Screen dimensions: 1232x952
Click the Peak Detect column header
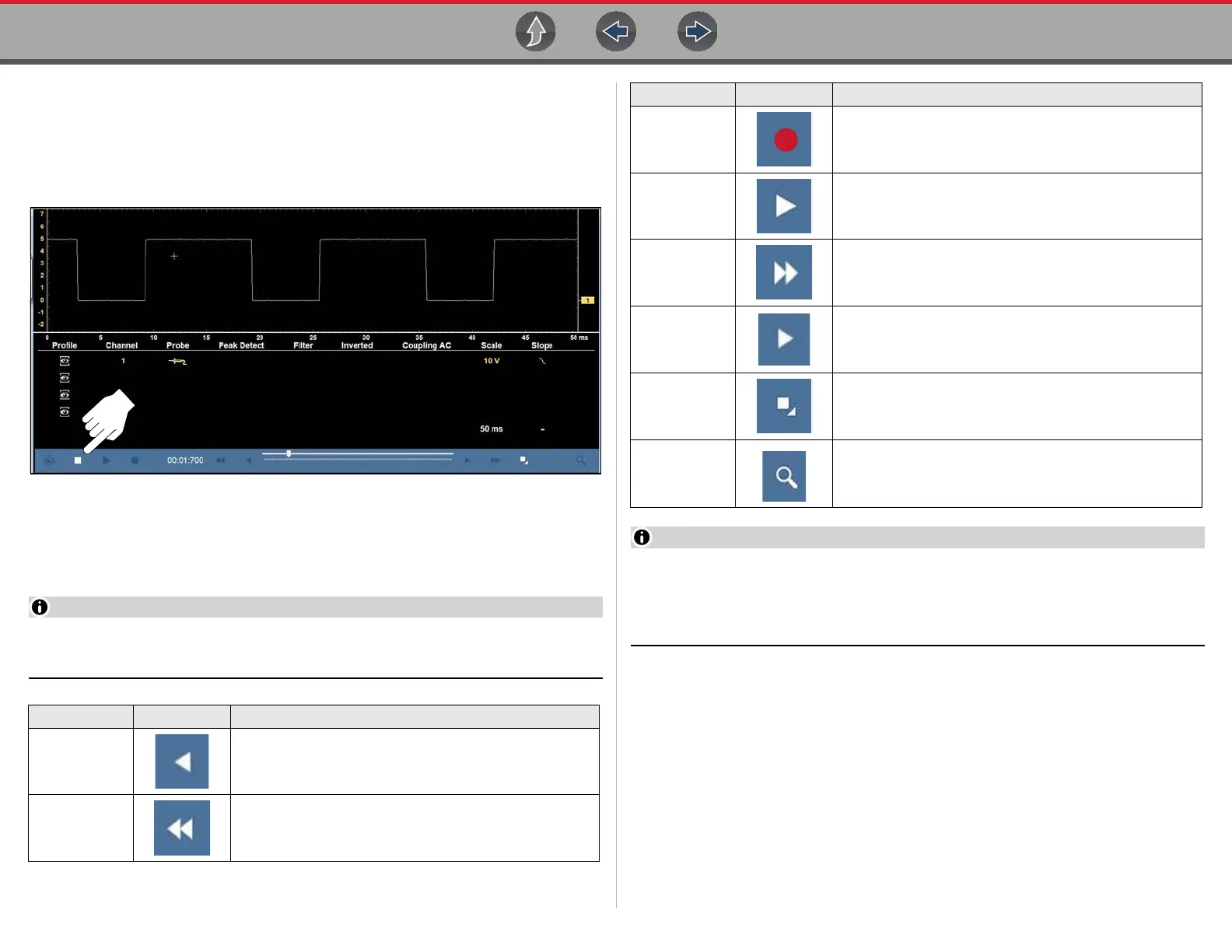[241, 345]
